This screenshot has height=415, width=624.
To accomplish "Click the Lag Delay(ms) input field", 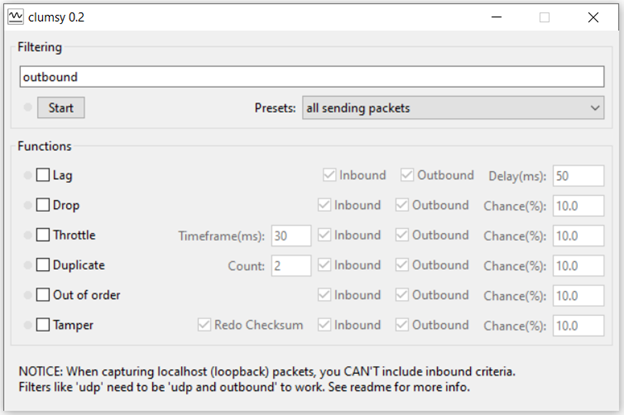I will pos(578,176).
